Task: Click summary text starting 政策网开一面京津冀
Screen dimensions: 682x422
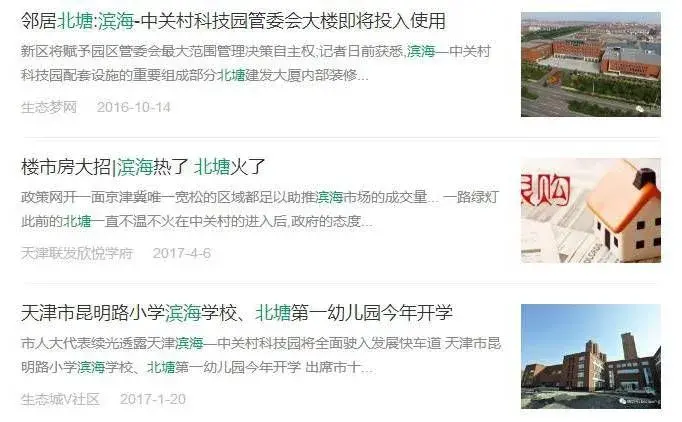Action: point(260,209)
